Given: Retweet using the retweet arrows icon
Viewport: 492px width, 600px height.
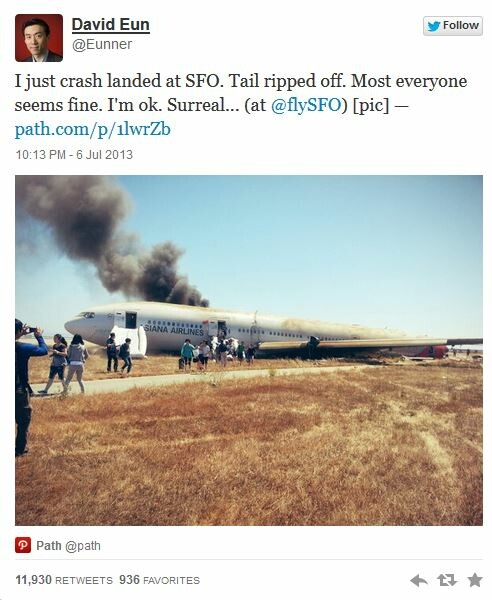Looking at the screenshot, I should point(447,580).
